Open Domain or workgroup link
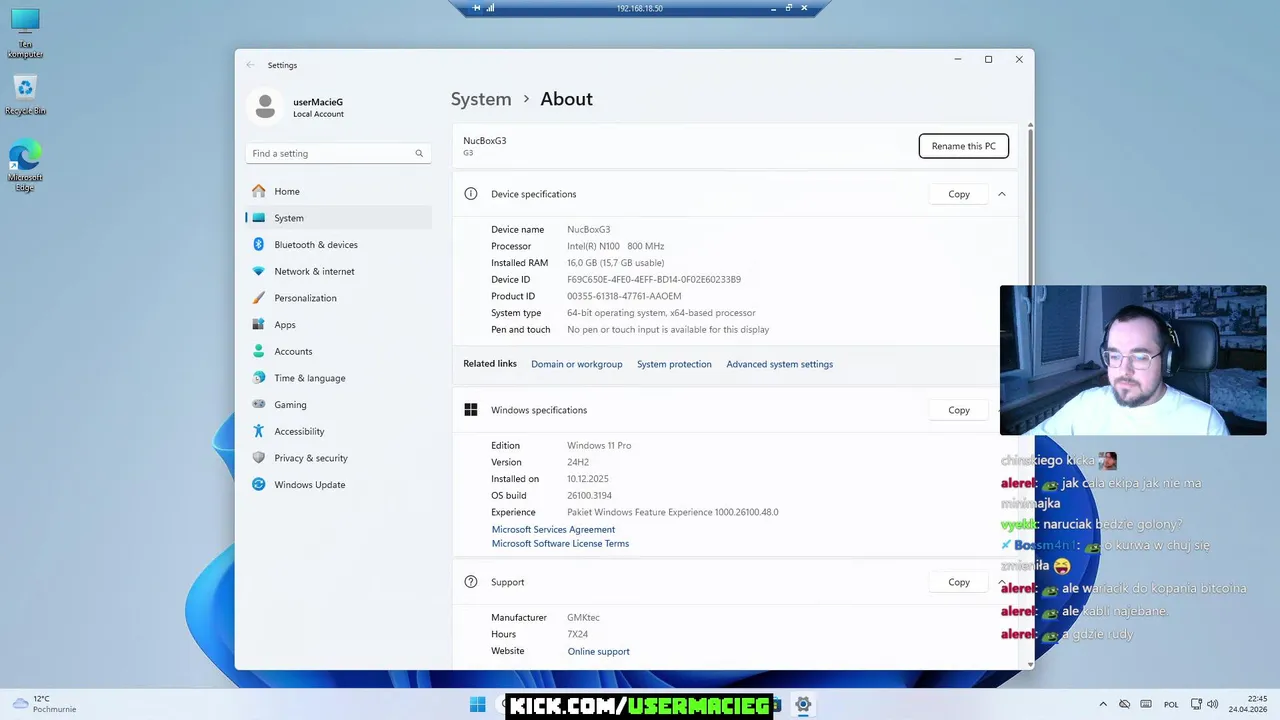The image size is (1280, 720). tap(577, 364)
